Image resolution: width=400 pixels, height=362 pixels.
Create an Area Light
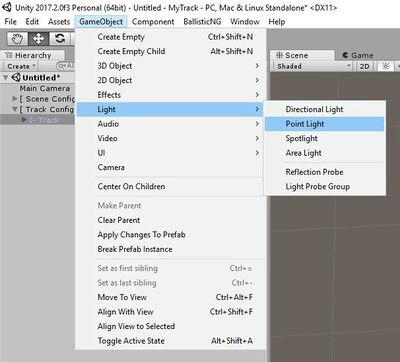(325, 153)
